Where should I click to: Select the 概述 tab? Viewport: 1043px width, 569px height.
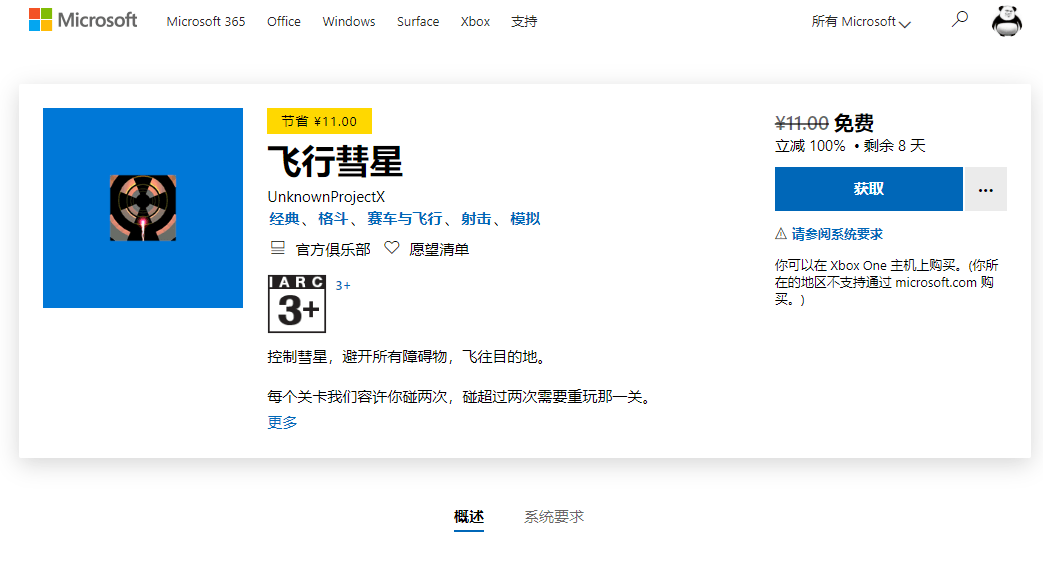469,517
